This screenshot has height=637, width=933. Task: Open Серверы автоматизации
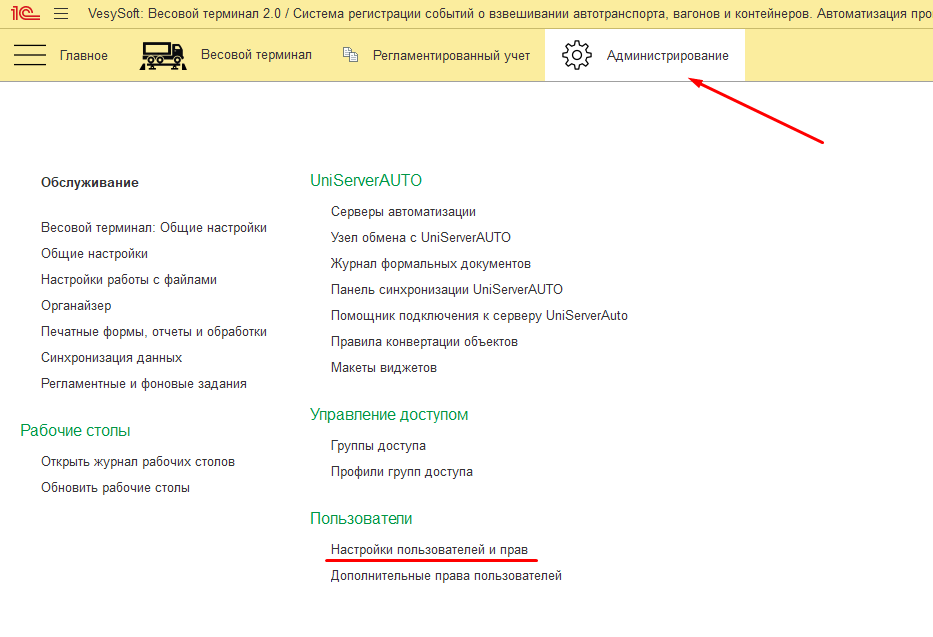(x=403, y=212)
